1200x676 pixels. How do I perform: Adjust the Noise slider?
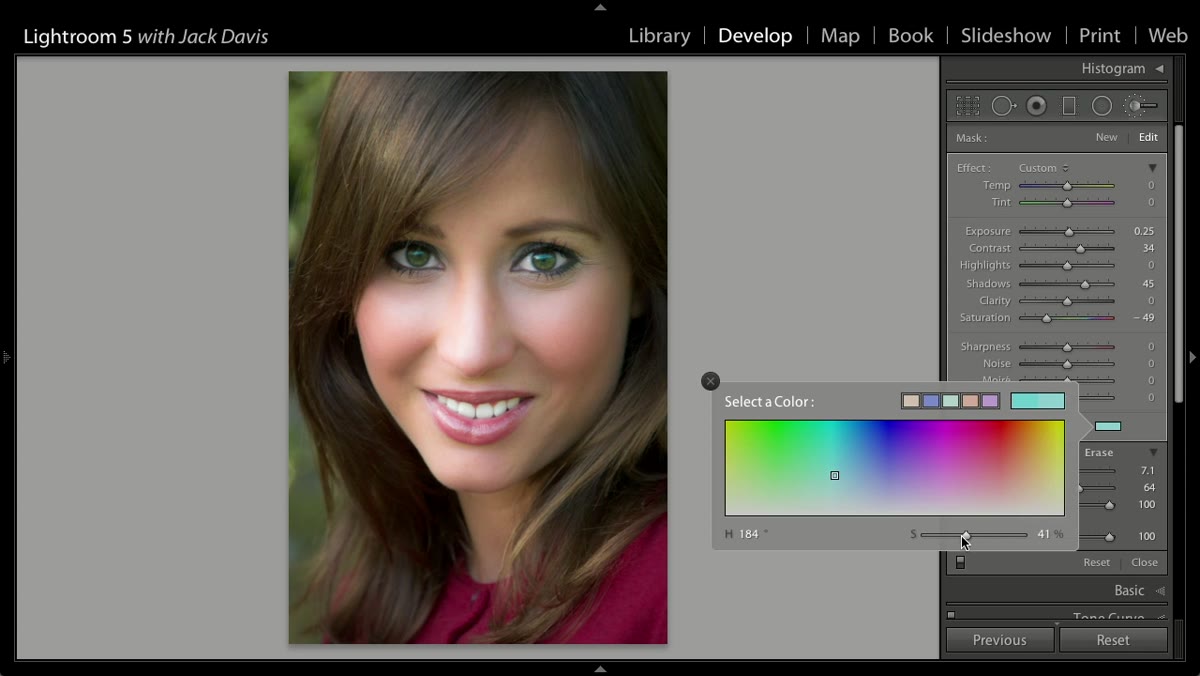coord(1066,364)
